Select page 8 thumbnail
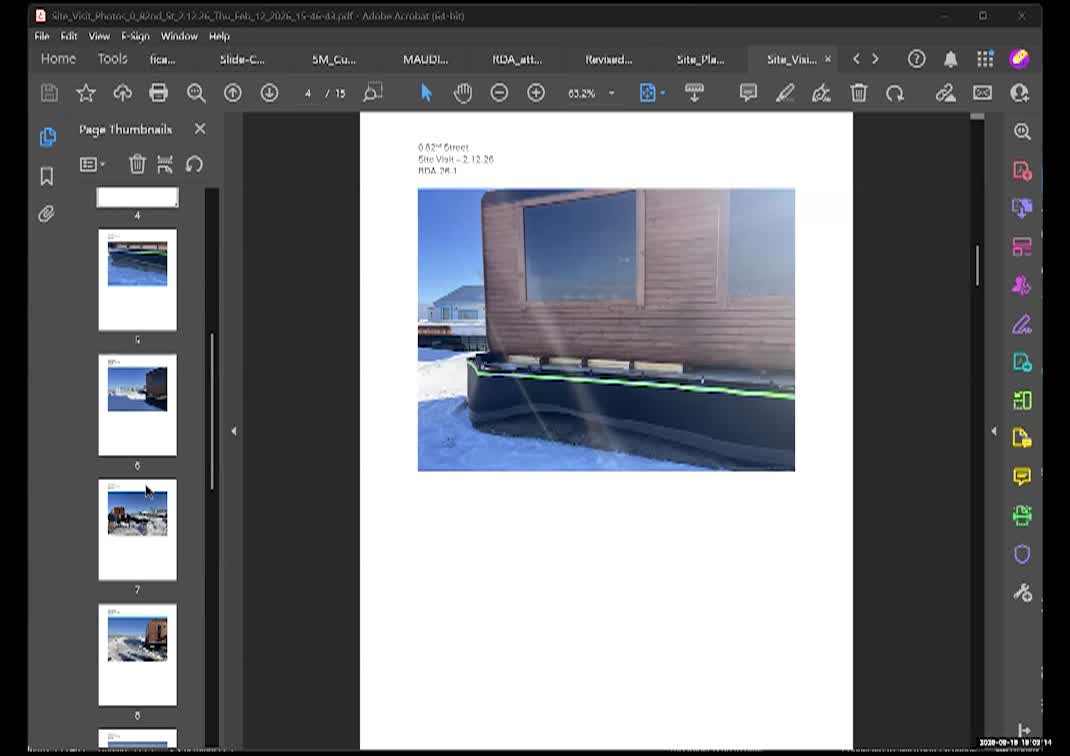Image resolution: width=1070 pixels, height=756 pixels. (137, 654)
